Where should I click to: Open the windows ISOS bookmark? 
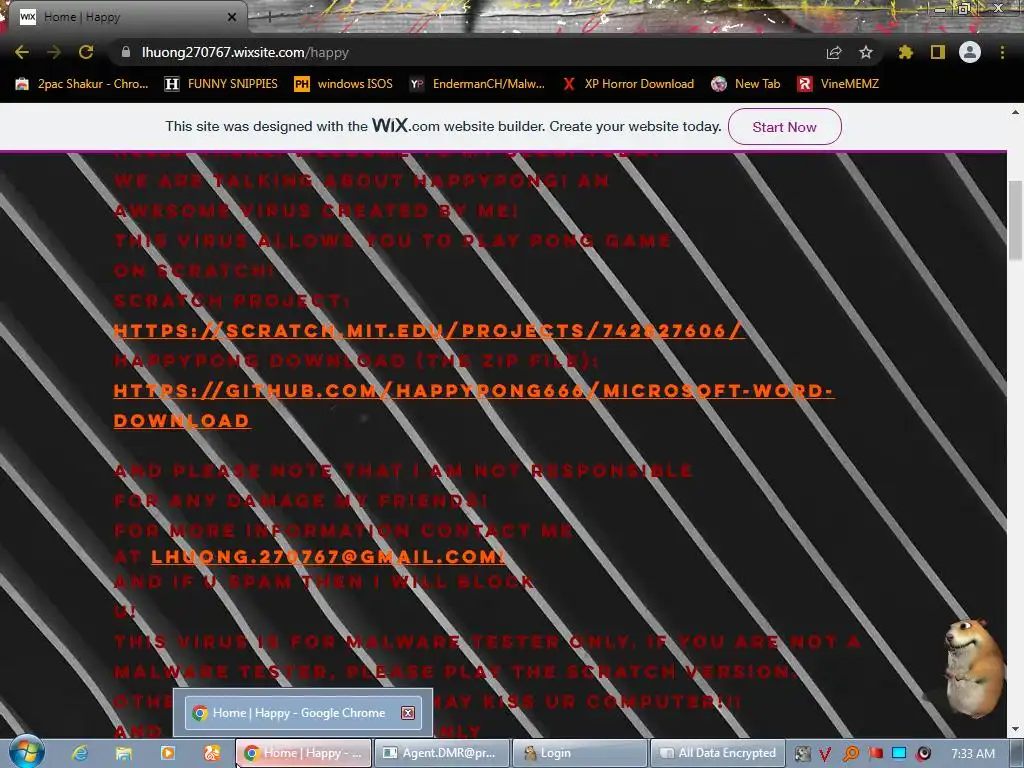(344, 84)
